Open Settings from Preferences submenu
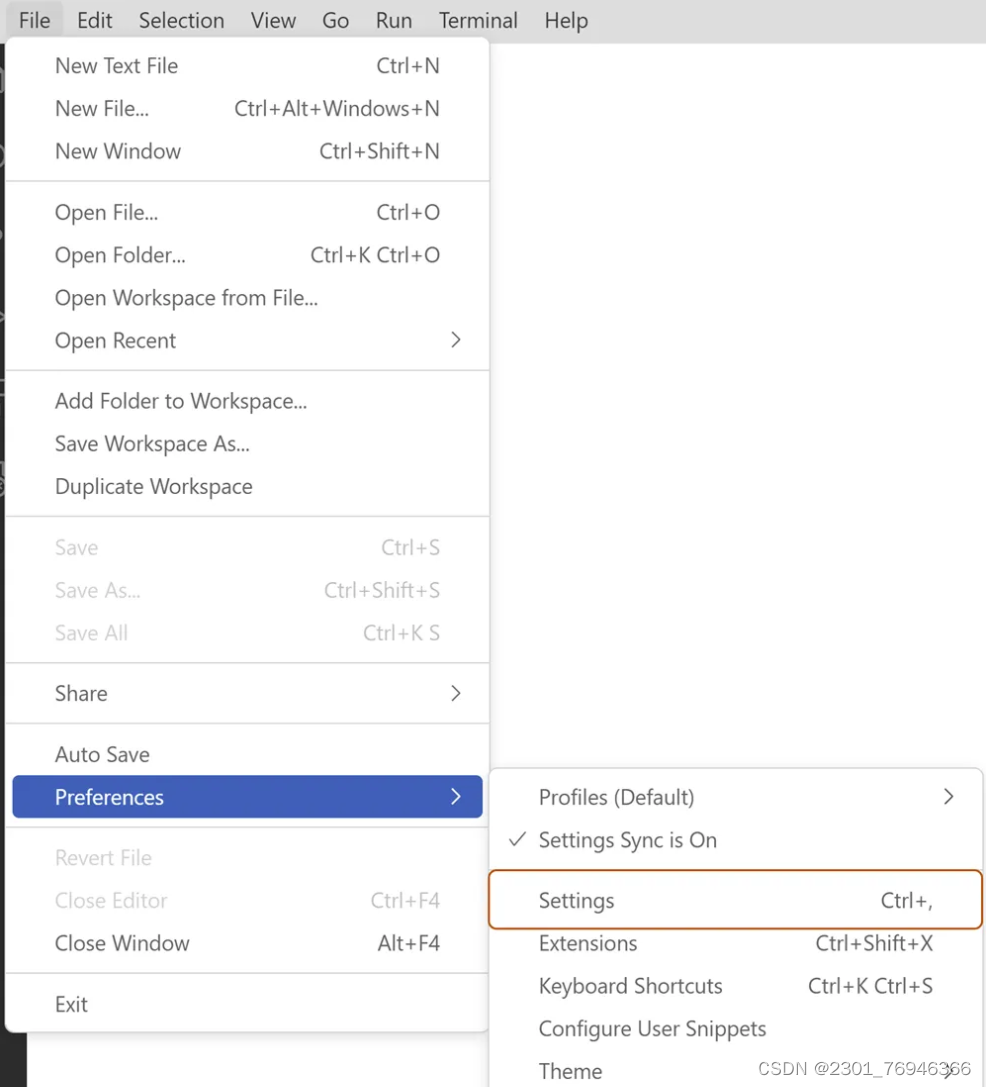 (x=736, y=900)
